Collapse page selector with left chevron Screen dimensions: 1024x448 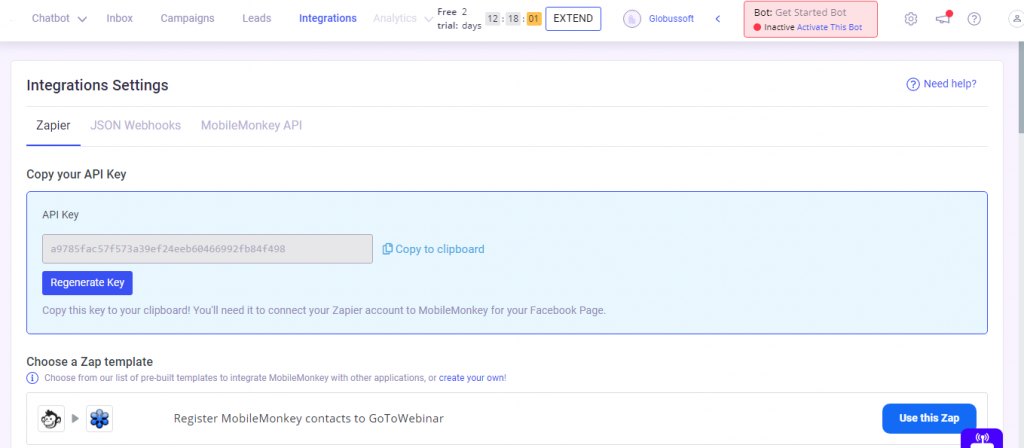pos(718,19)
